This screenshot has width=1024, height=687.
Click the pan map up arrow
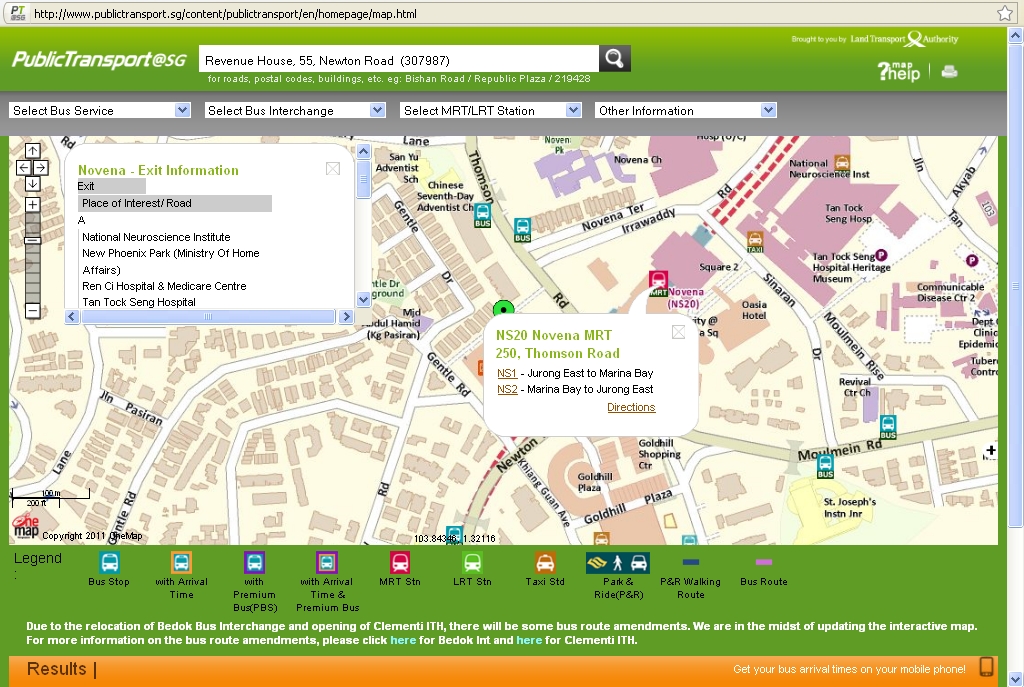click(x=32, y=150)
